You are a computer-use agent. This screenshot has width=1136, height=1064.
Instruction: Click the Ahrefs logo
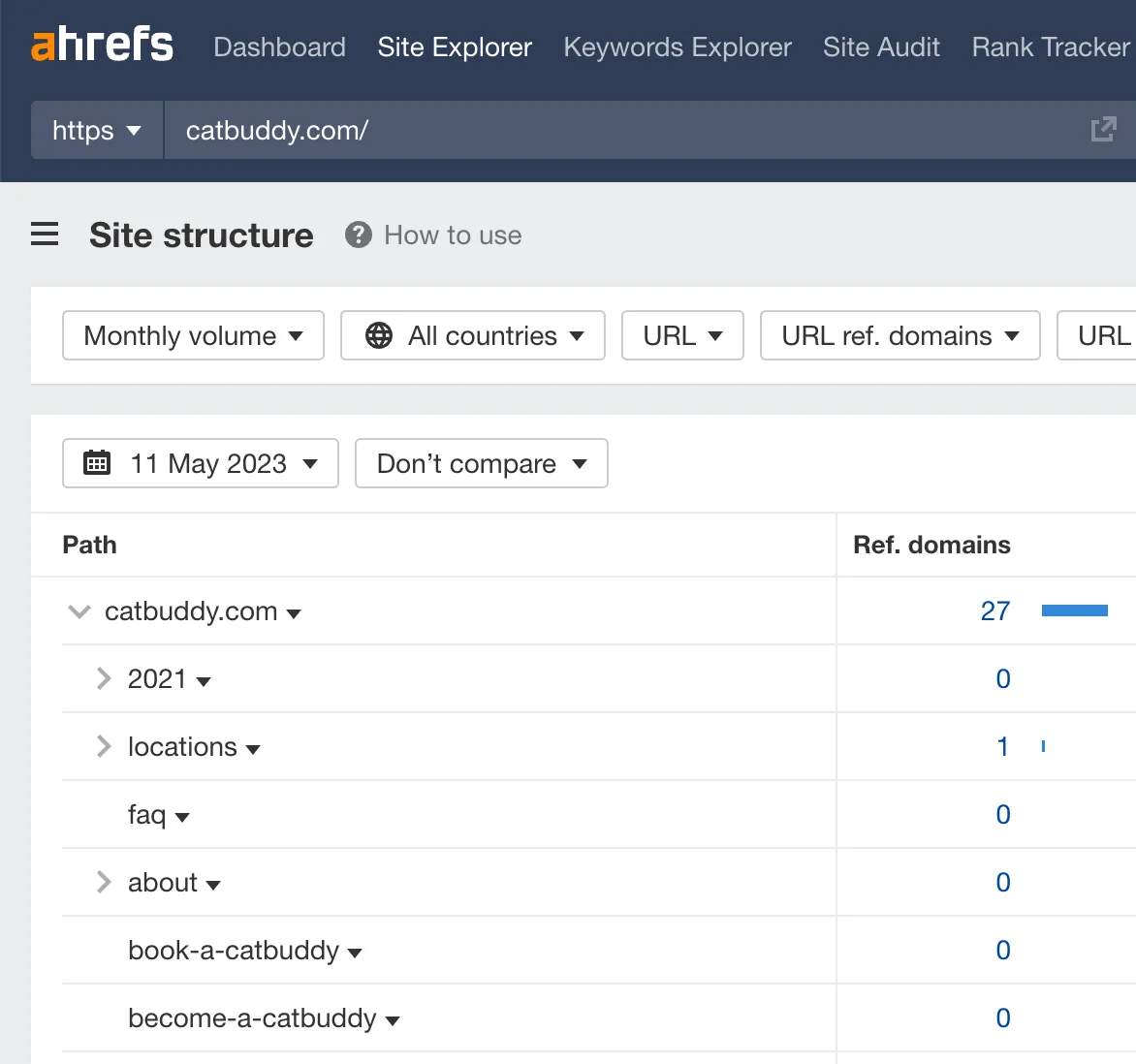(102, 44)
